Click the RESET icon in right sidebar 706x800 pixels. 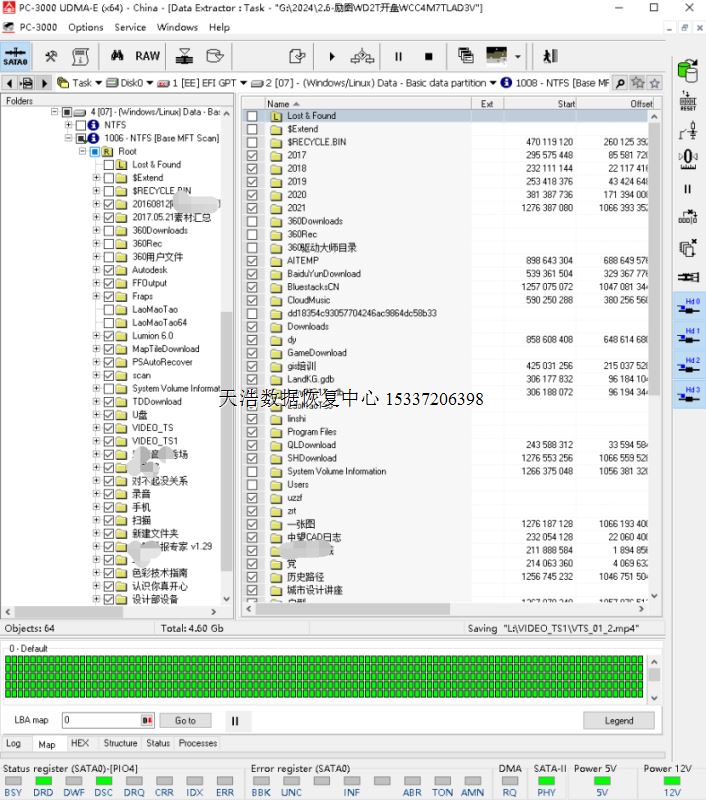(x=688, y=100)
